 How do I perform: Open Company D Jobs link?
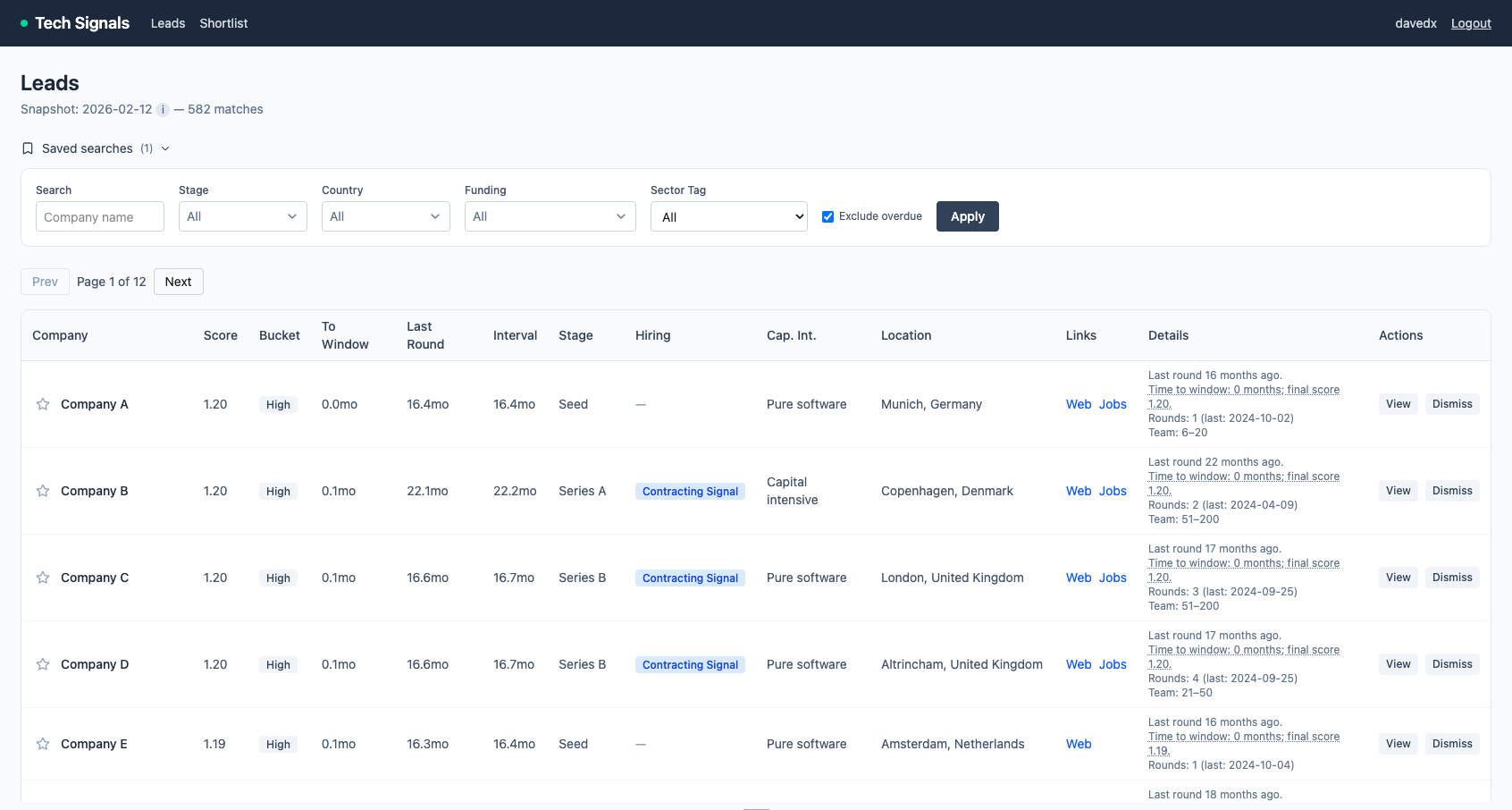pyautogui.click(x=1113, y=664)
